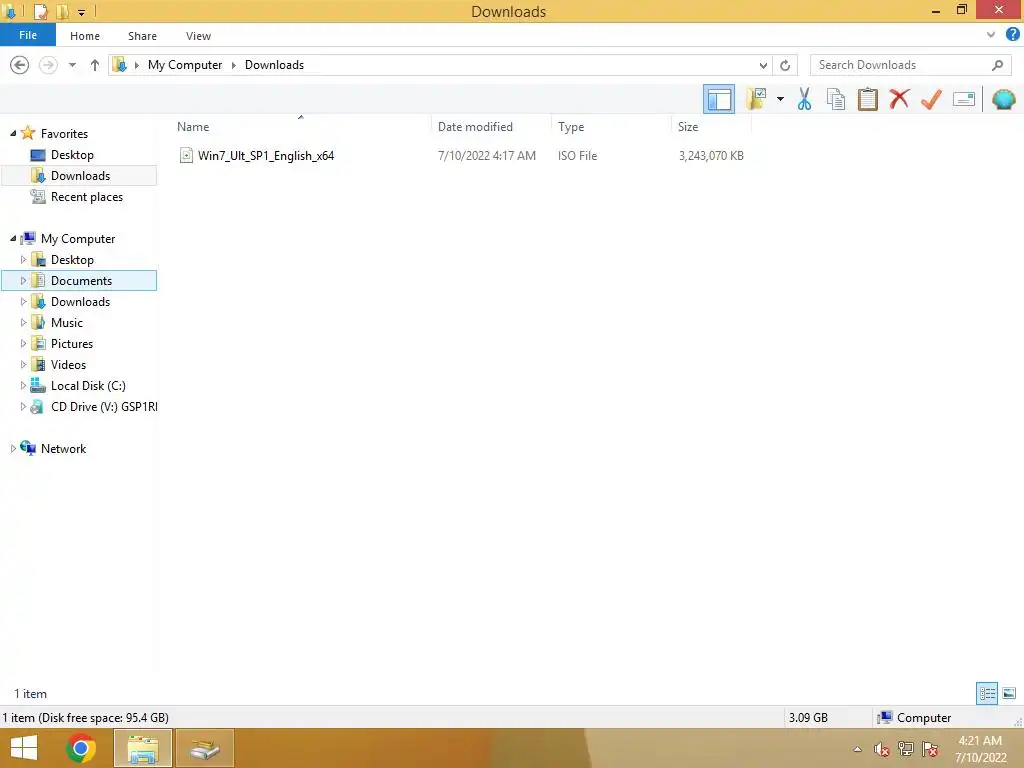
Task: Expand the Network tree node
Action: click(13, 449)
